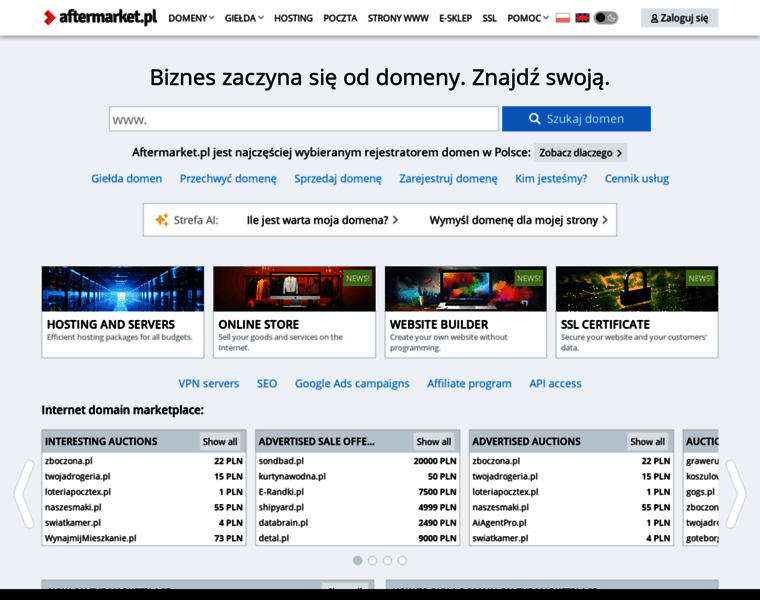Open the HOSTING AND SERVERS heading
Screen dimensions: 760x600
coord(111,324)
